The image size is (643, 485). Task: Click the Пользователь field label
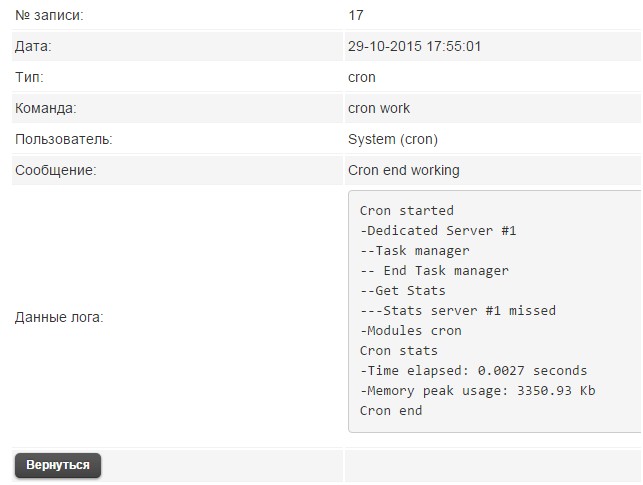pyautogui.click(x=63, y=139)
